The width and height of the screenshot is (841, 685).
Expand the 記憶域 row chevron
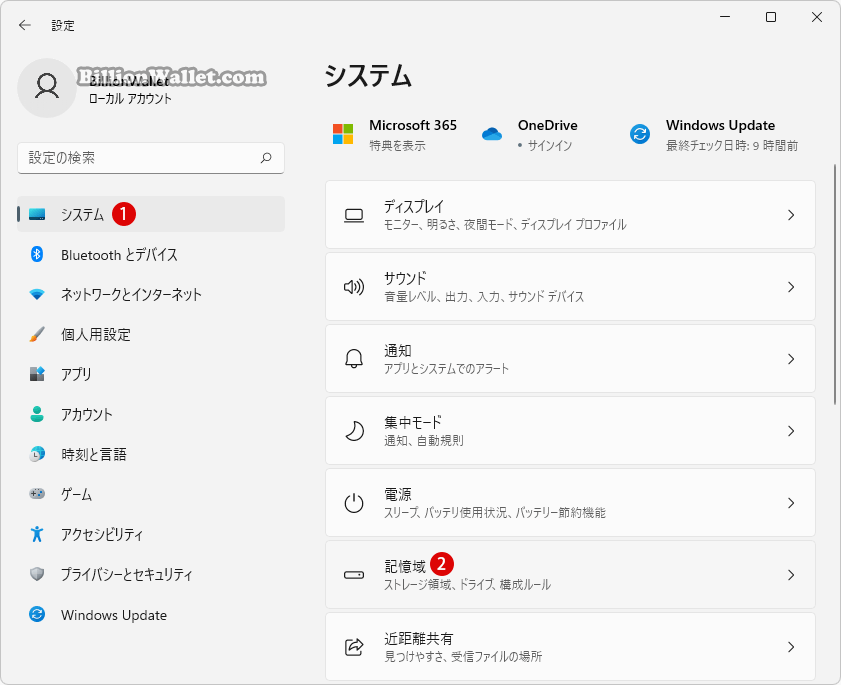pos(791,575)
